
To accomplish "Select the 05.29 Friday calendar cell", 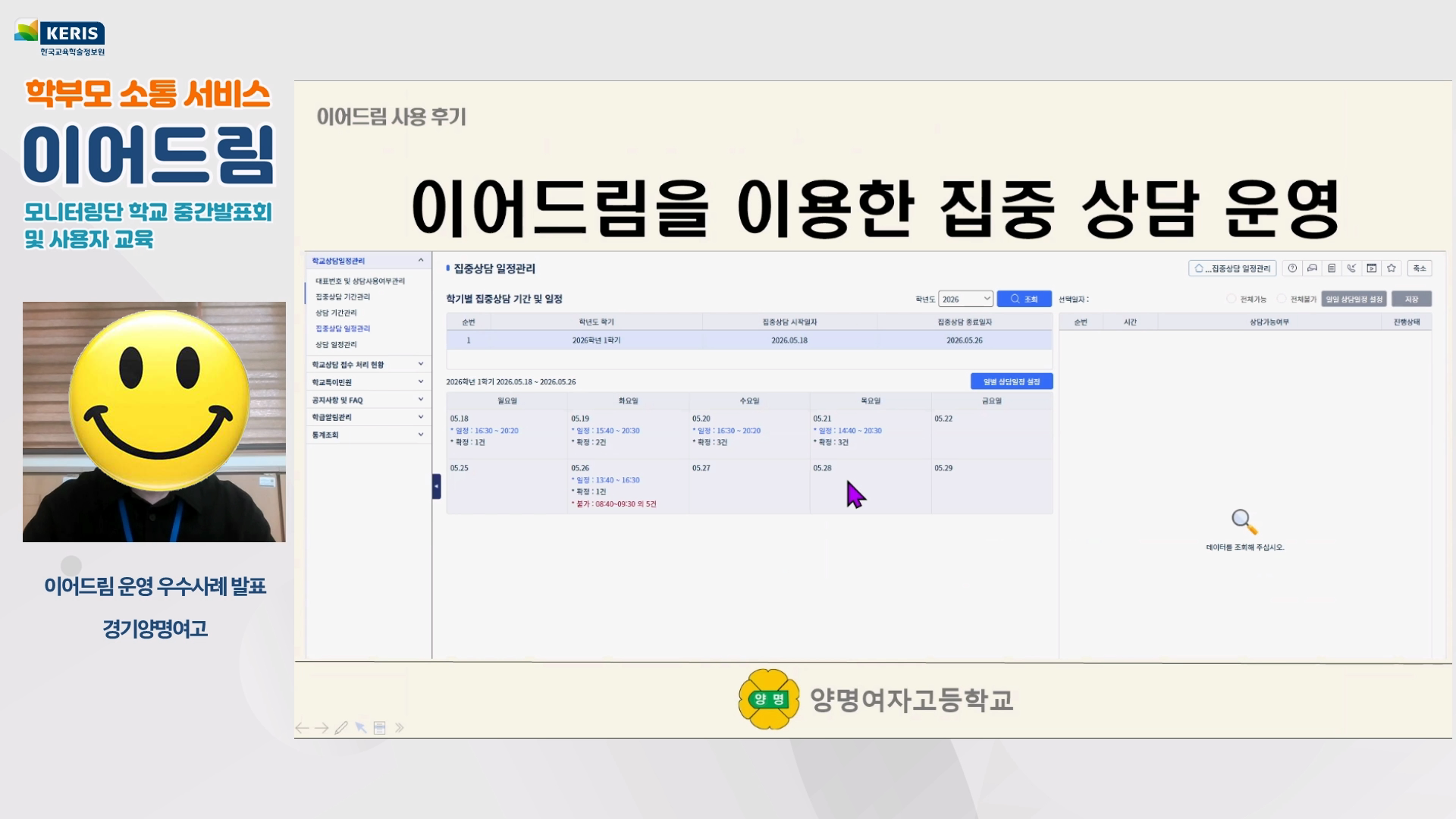I will click(992, 486).
